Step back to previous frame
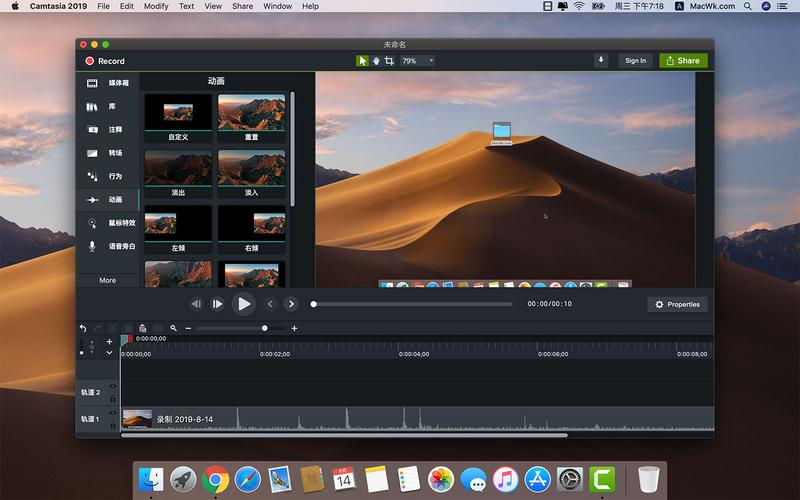 click(x=196, y=304)
